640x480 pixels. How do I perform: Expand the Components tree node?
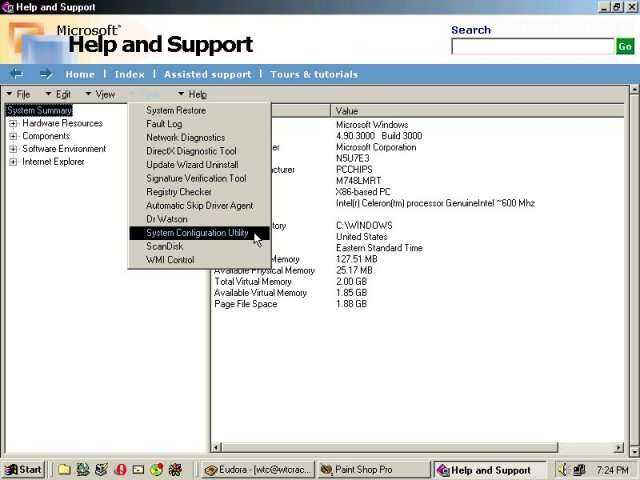coord(14,137)
